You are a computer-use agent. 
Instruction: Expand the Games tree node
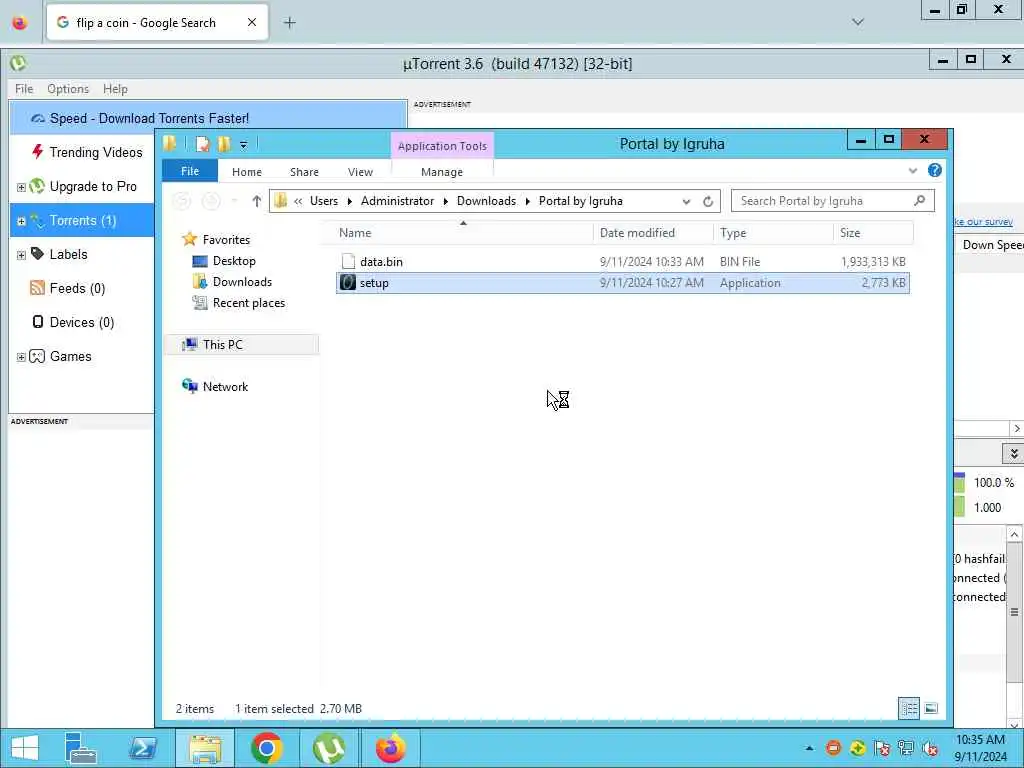pyautogui.click(x=21, y=357)
